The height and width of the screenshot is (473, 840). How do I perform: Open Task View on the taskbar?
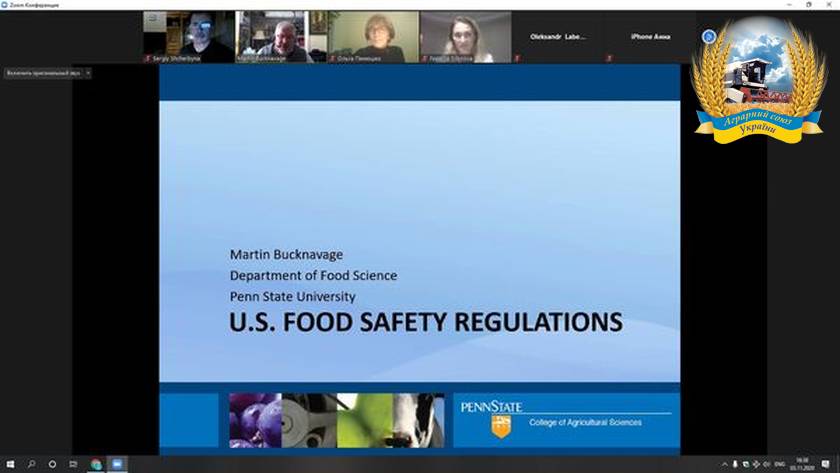coord(73,464)
